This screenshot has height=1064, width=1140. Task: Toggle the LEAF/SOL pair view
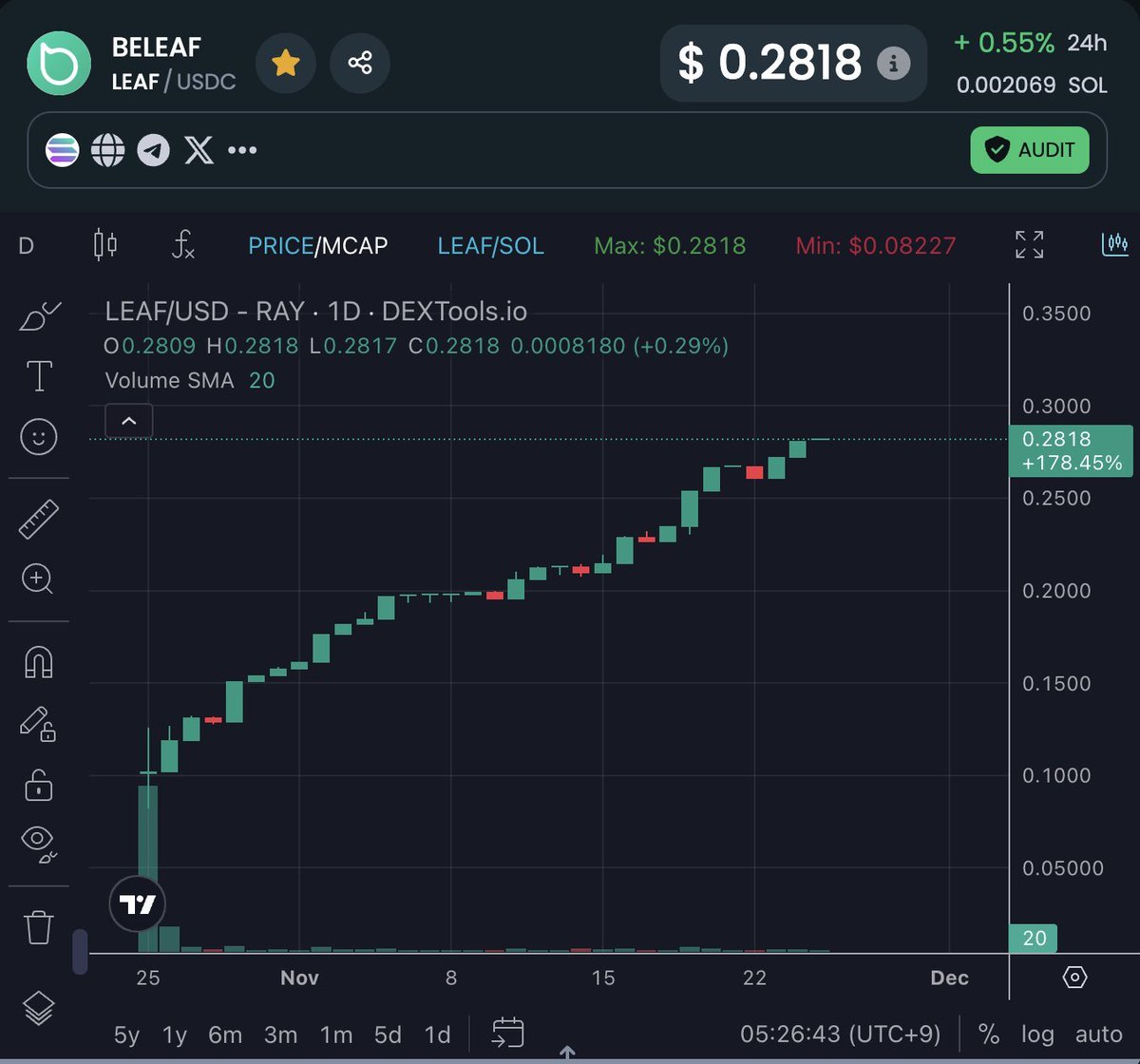[490, 246]
